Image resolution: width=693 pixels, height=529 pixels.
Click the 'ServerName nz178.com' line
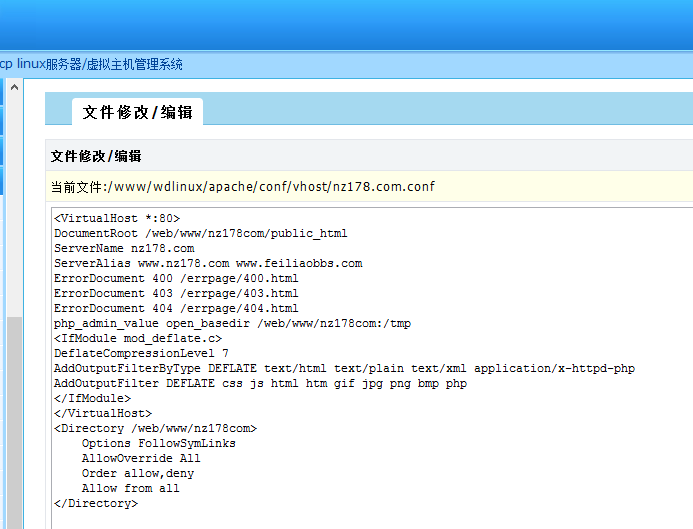pyautogui.click(x=124, y=248)
